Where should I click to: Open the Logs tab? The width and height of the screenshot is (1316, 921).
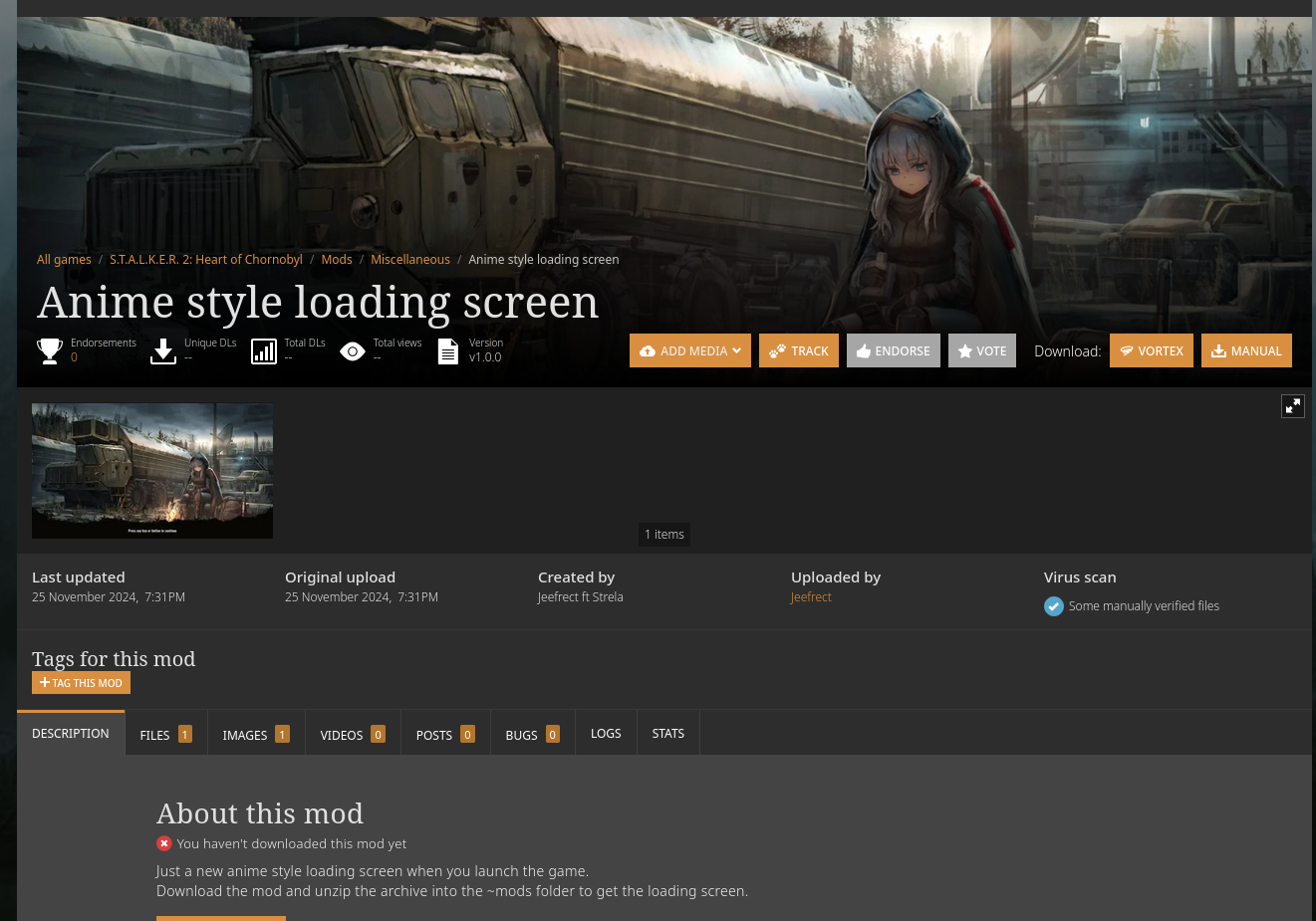click(x=606, y=734)
